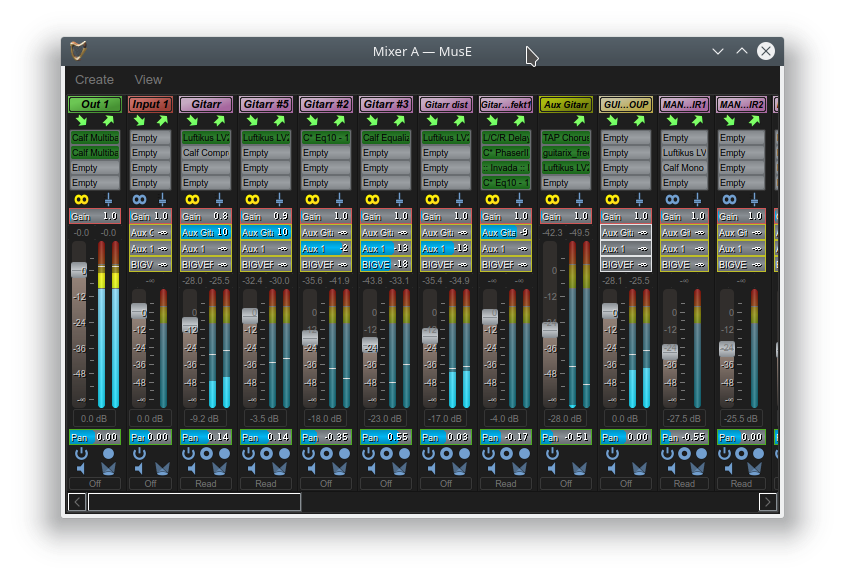The image size is (845, 579).
Task: Toggle the power button on Aux Gitarr strip
Action: click(552, 453)
